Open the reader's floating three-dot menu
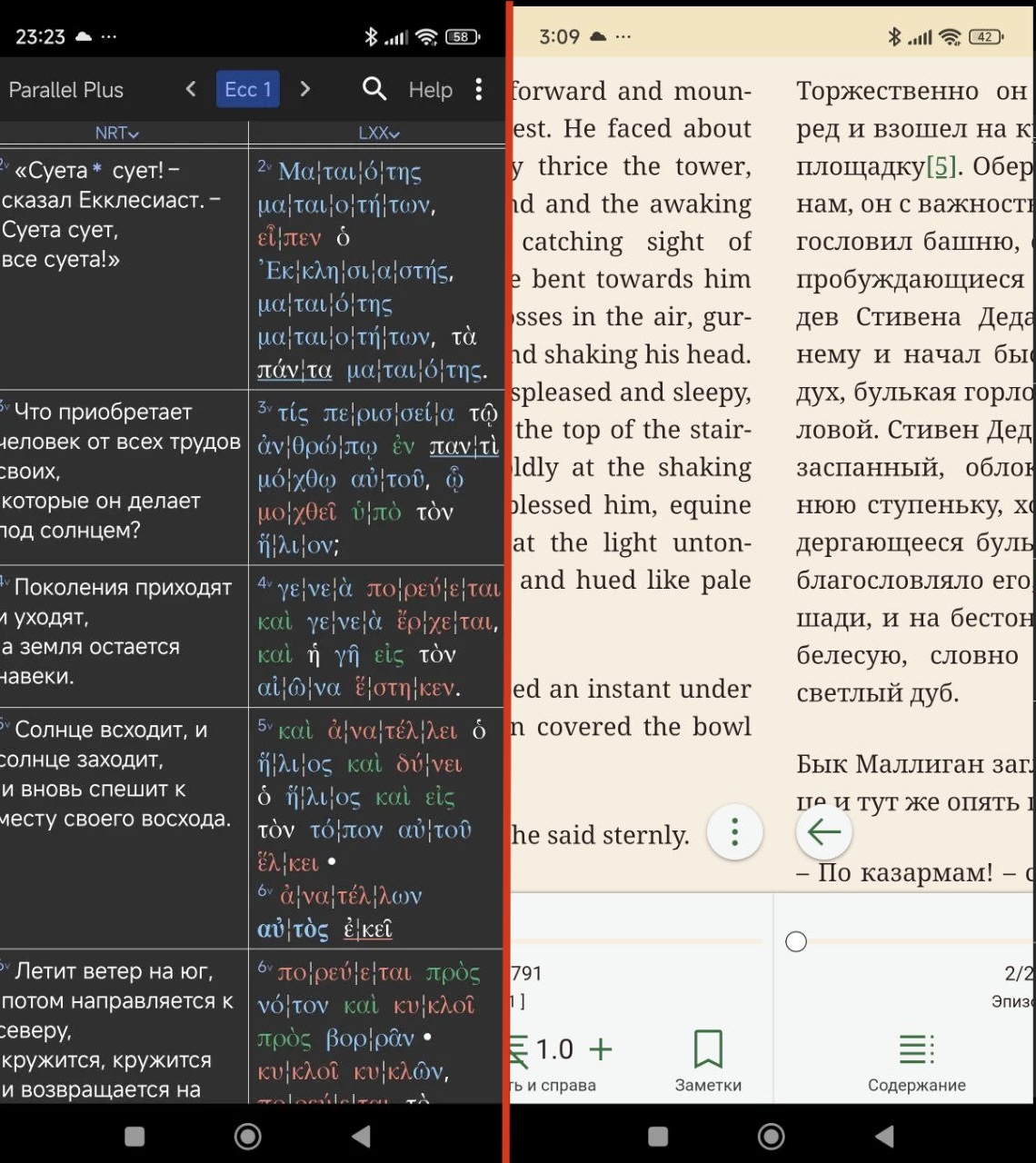 click(734, 832)
